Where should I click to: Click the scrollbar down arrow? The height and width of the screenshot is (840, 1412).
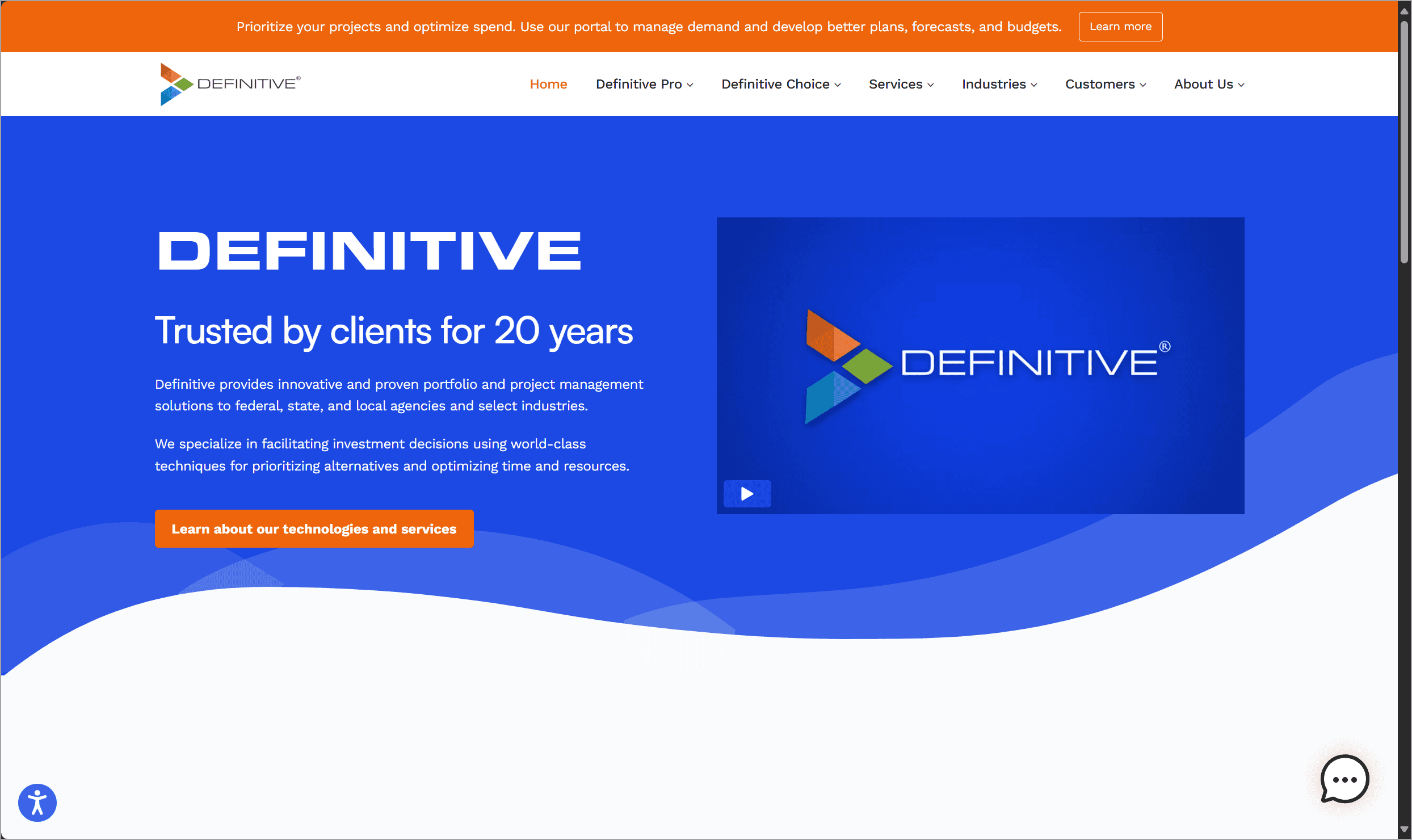pos(1404,829)
